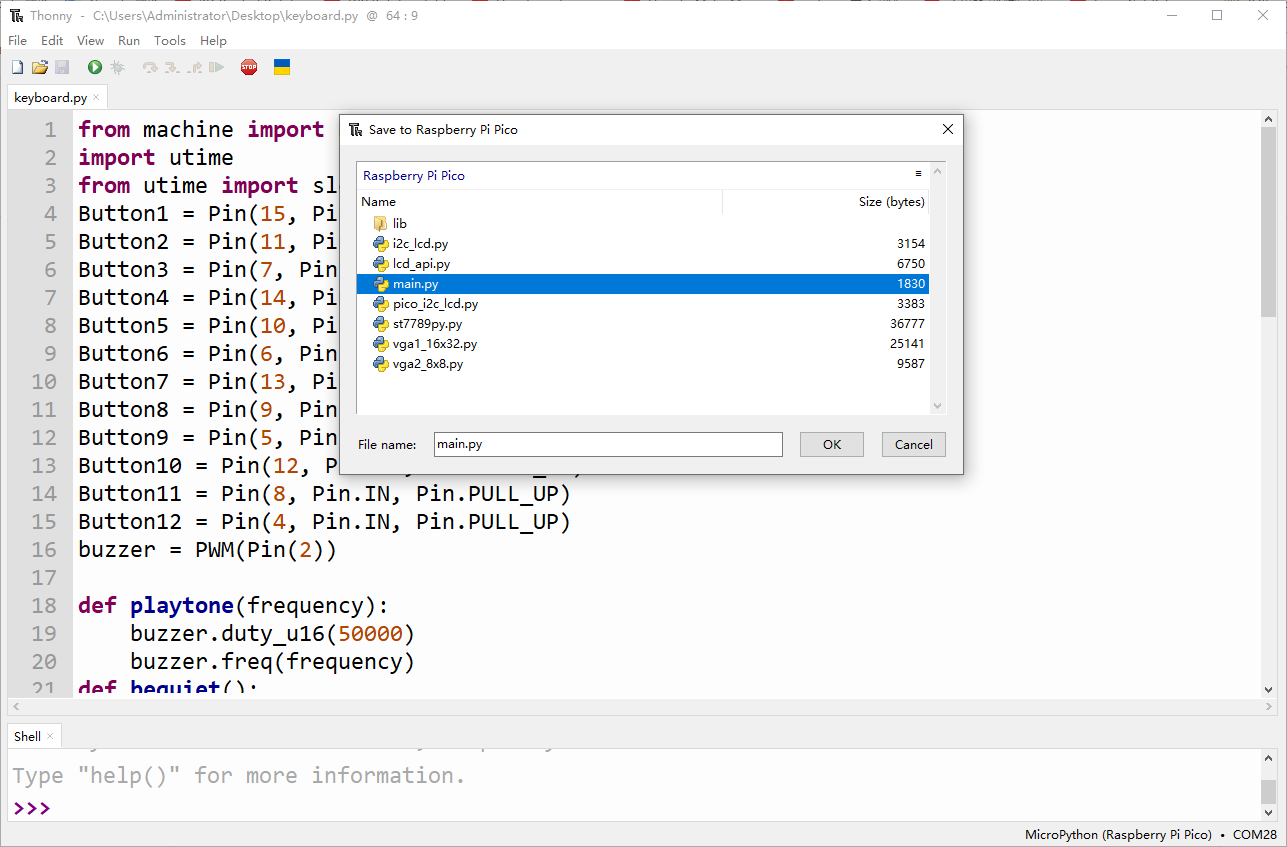
Task: Click the Debug bug icon
Action: click(117, 67)
